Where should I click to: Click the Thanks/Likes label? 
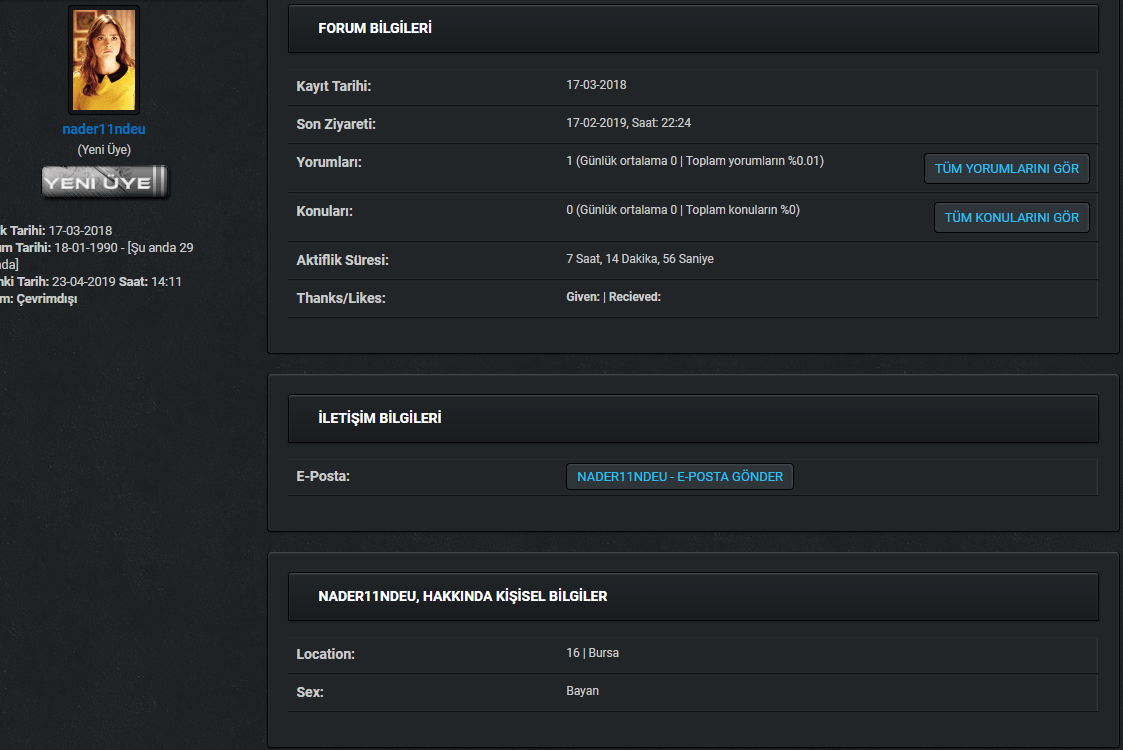click(341, 298)
